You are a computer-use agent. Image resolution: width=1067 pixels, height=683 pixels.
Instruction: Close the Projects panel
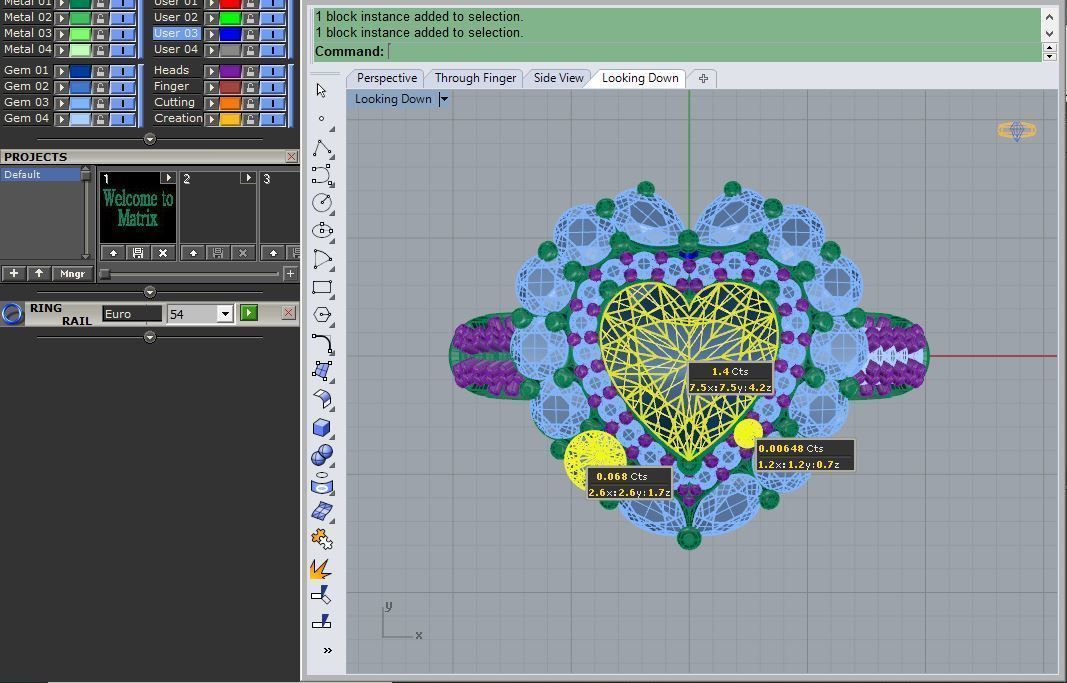291,157
